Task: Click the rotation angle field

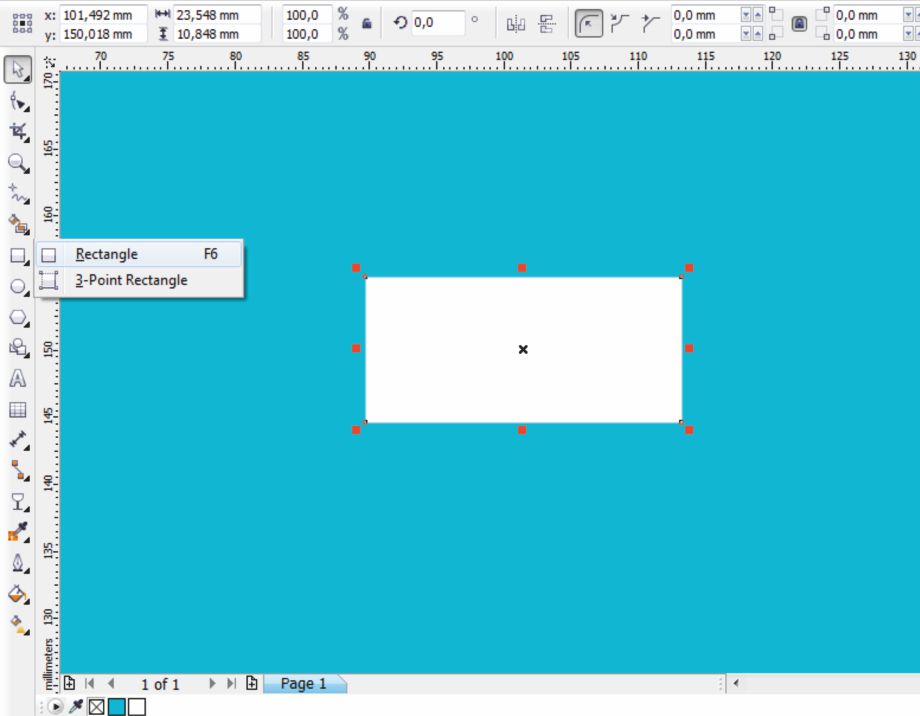Action: click(438, 23)
